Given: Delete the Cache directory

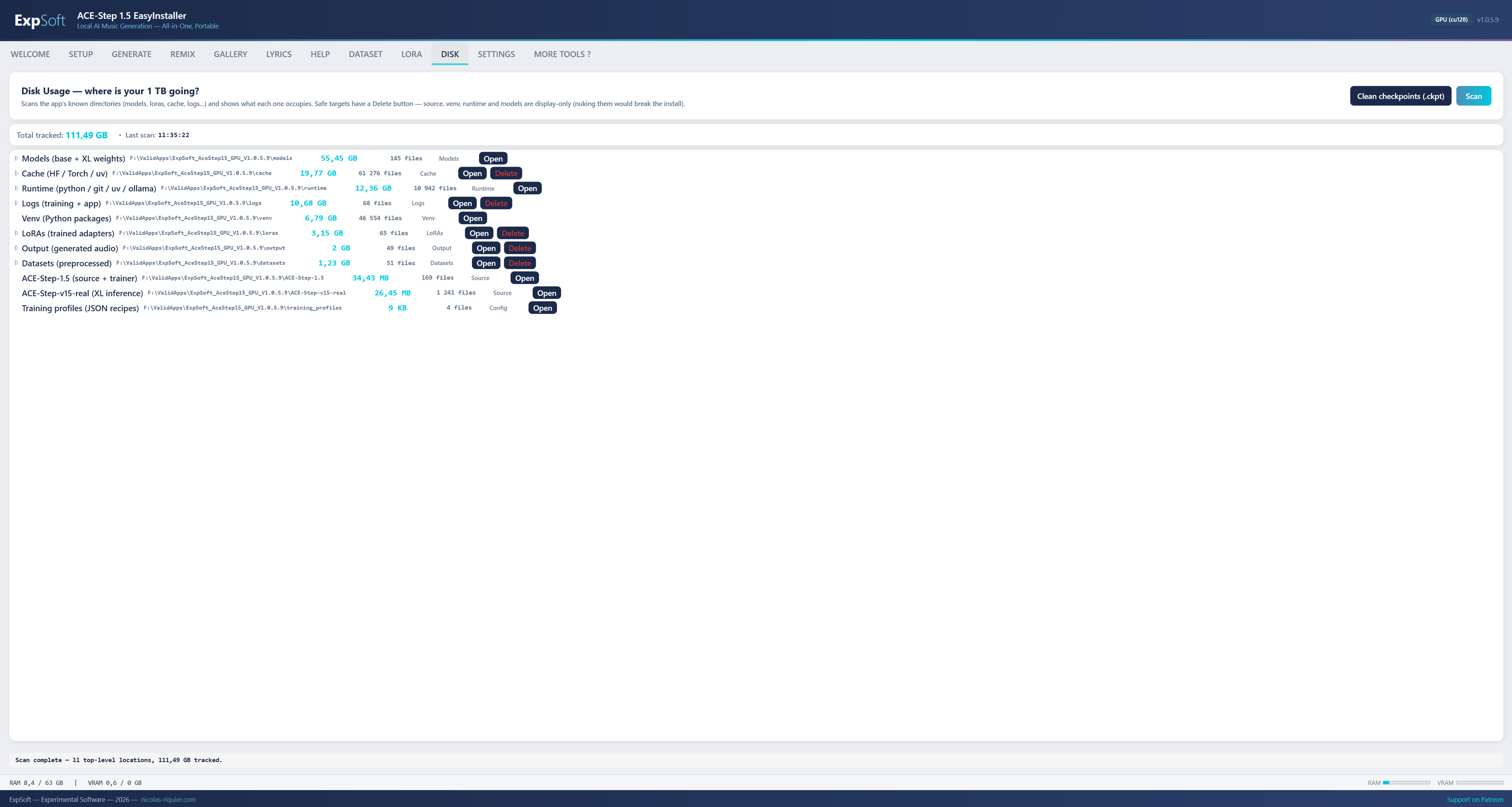Looking at the screenshot, I should (506, 173).
